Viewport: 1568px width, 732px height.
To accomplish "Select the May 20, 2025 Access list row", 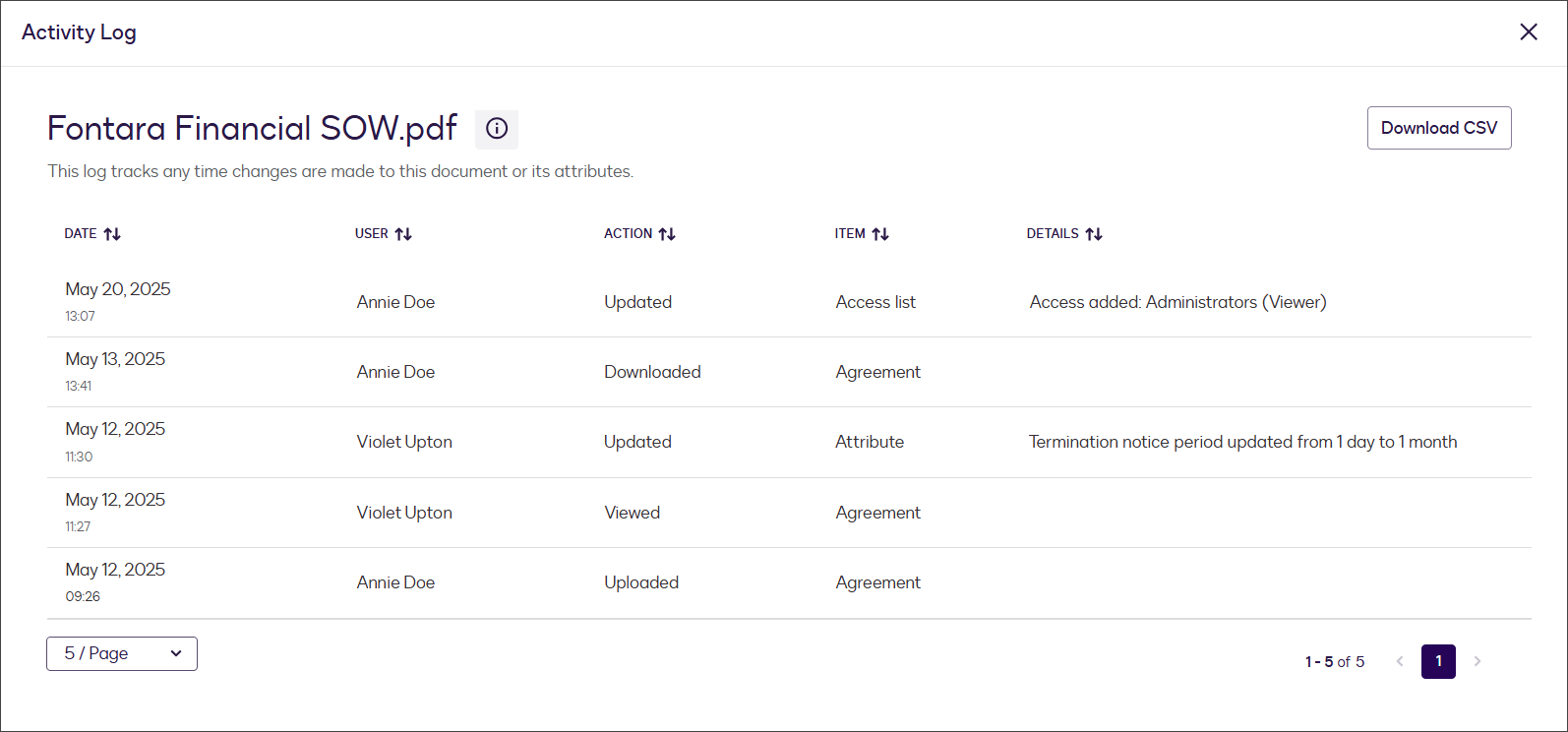I will click(874, 302).
